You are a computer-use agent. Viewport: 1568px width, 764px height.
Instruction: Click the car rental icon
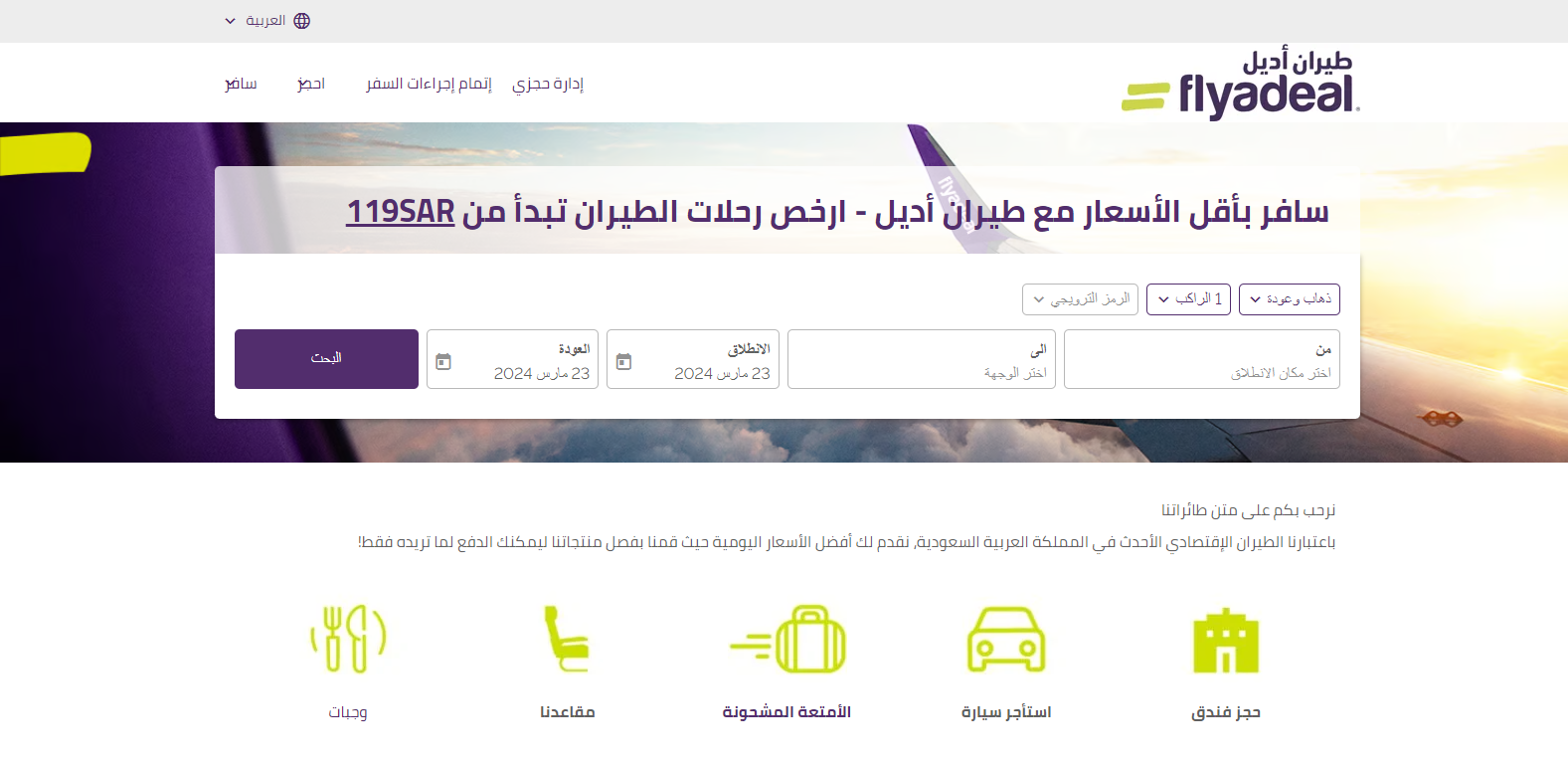click(1005, 640)
